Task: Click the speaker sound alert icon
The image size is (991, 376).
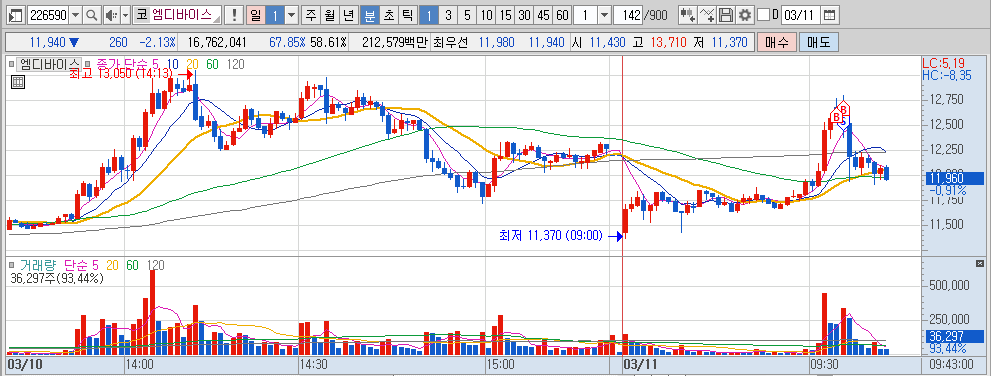Action: point(111,15)
